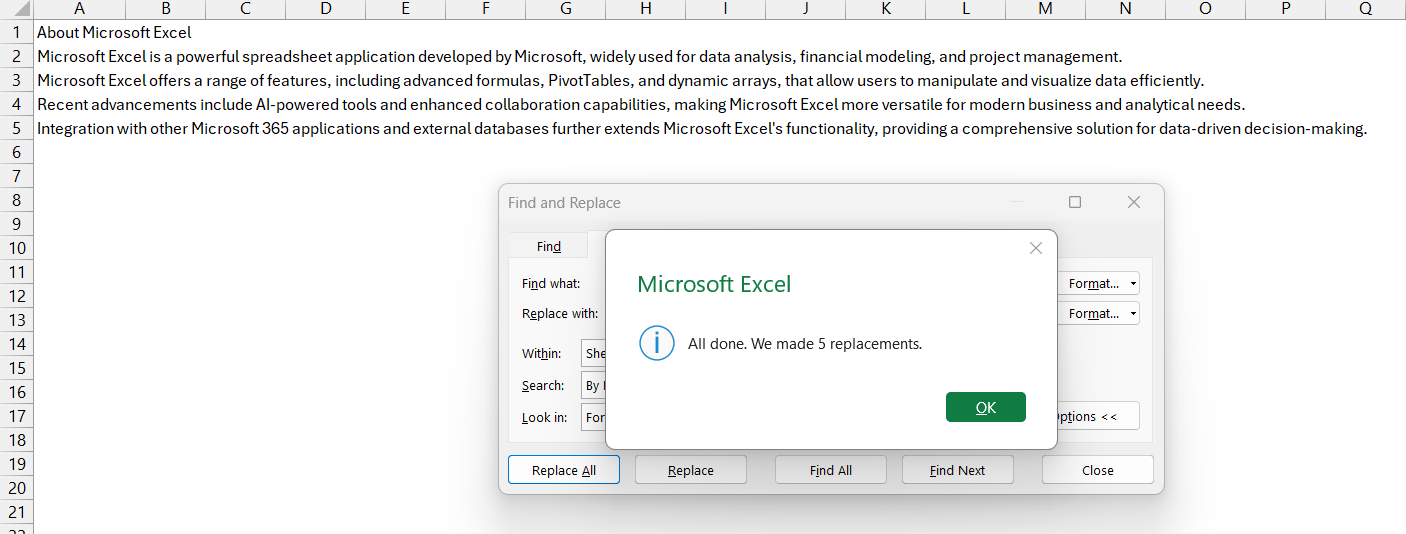
Task: Expand the arrow on Replace with Format button
Action: point(1133,313)
